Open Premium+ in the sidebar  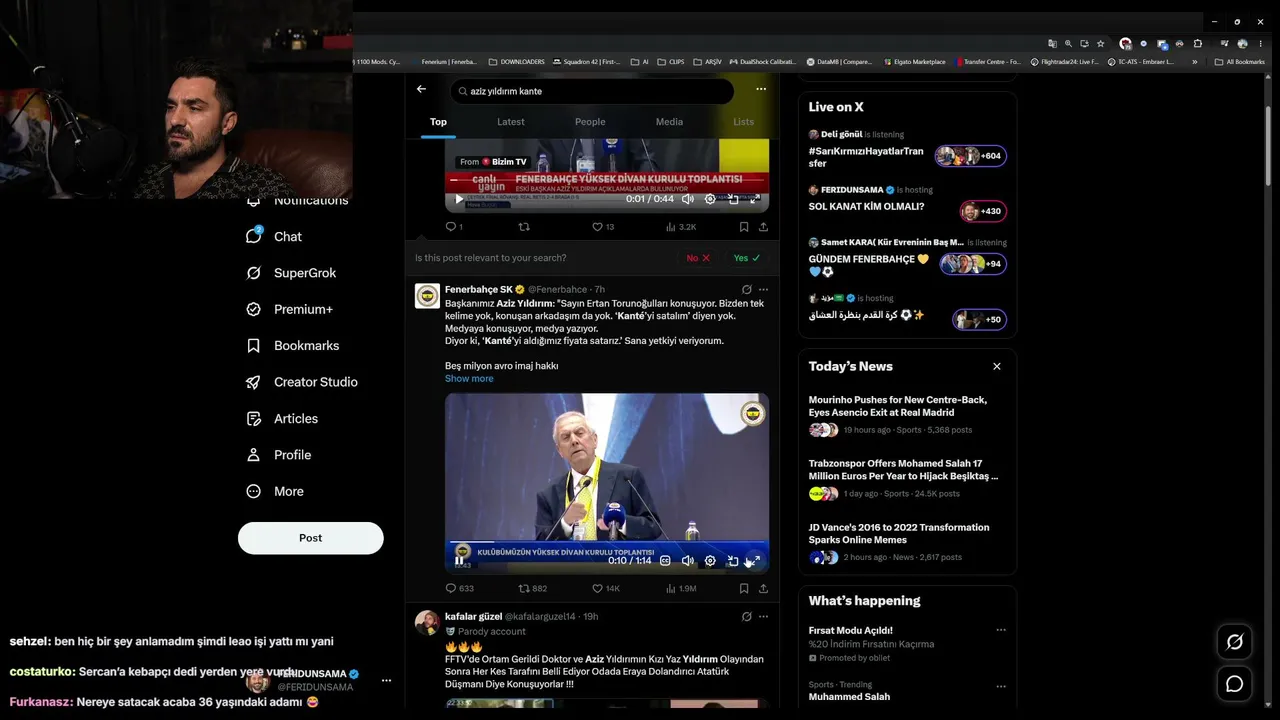tap(289, 309)
